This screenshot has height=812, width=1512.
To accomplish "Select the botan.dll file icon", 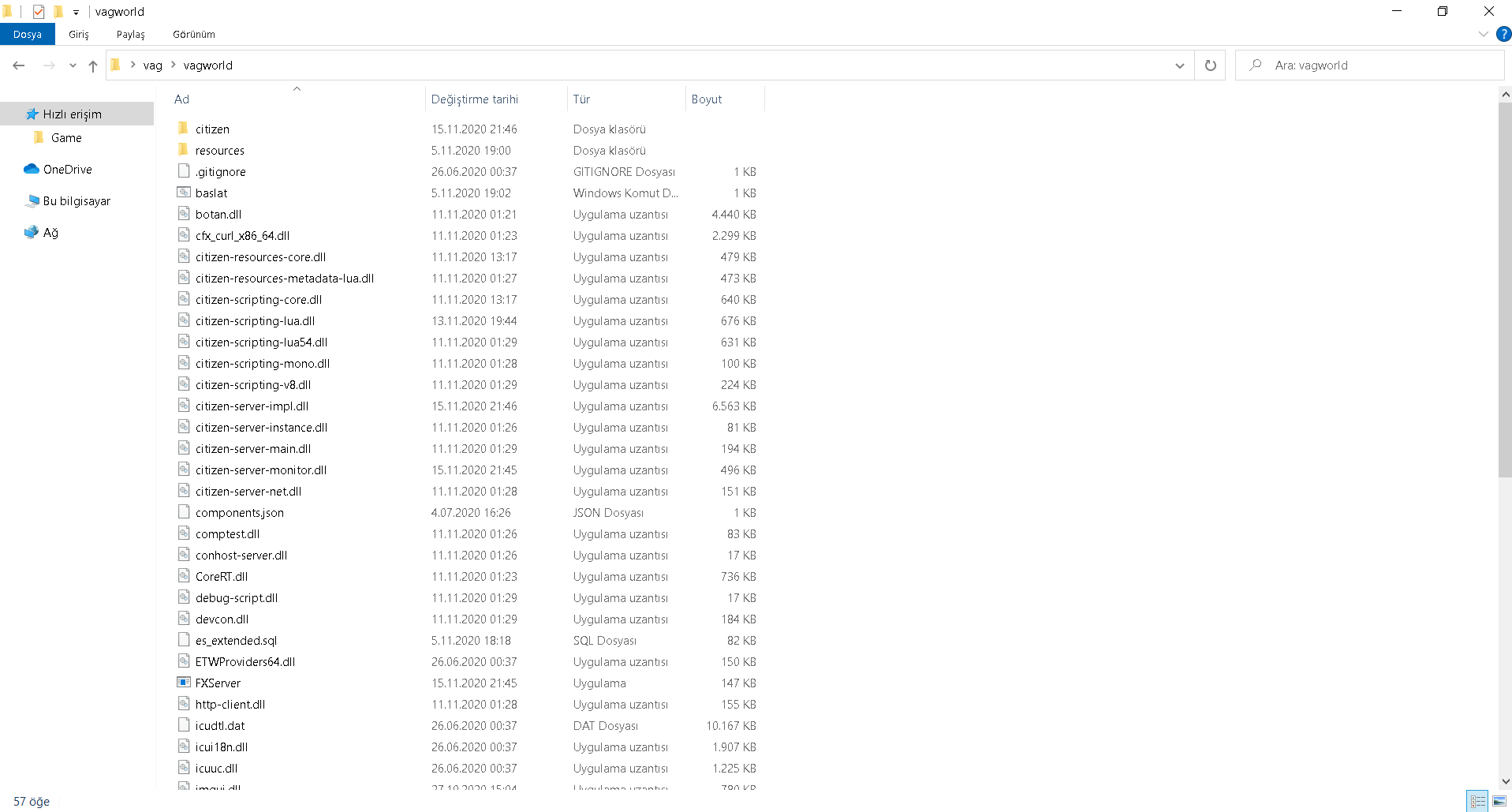I will 183,214.
